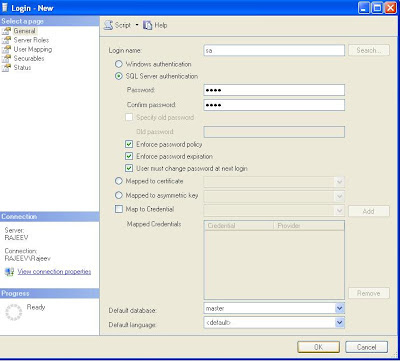
Task: Click the Password field
Action: (x=274, y=90)
